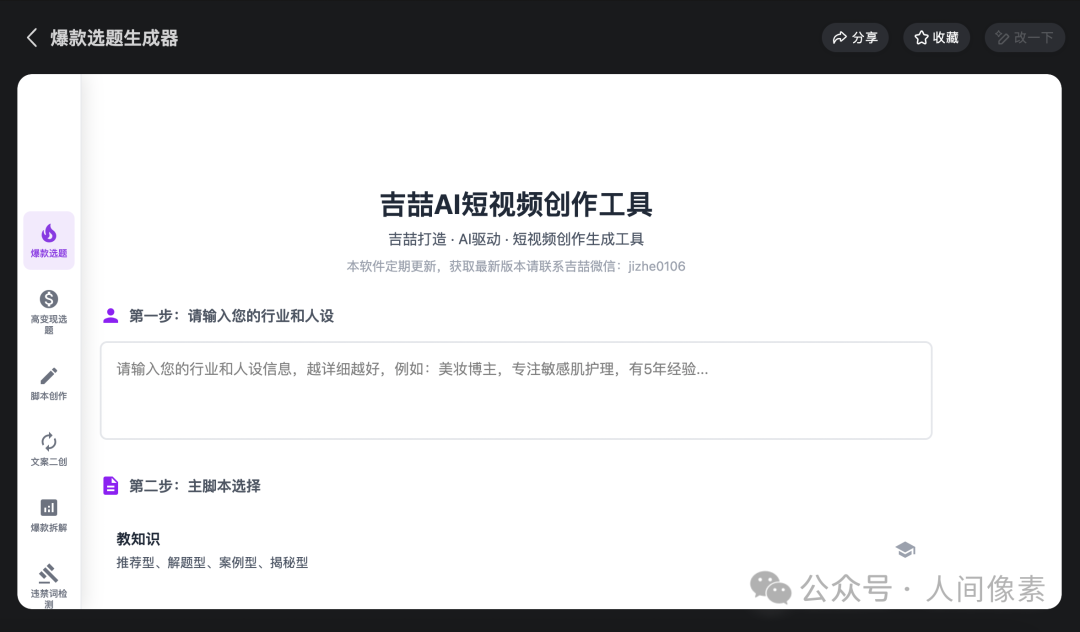Viewport: 1080px width, 632px height.
Task: Click the 第一步：请输入您的行业和人设 heading text
Action: (231, 316)
